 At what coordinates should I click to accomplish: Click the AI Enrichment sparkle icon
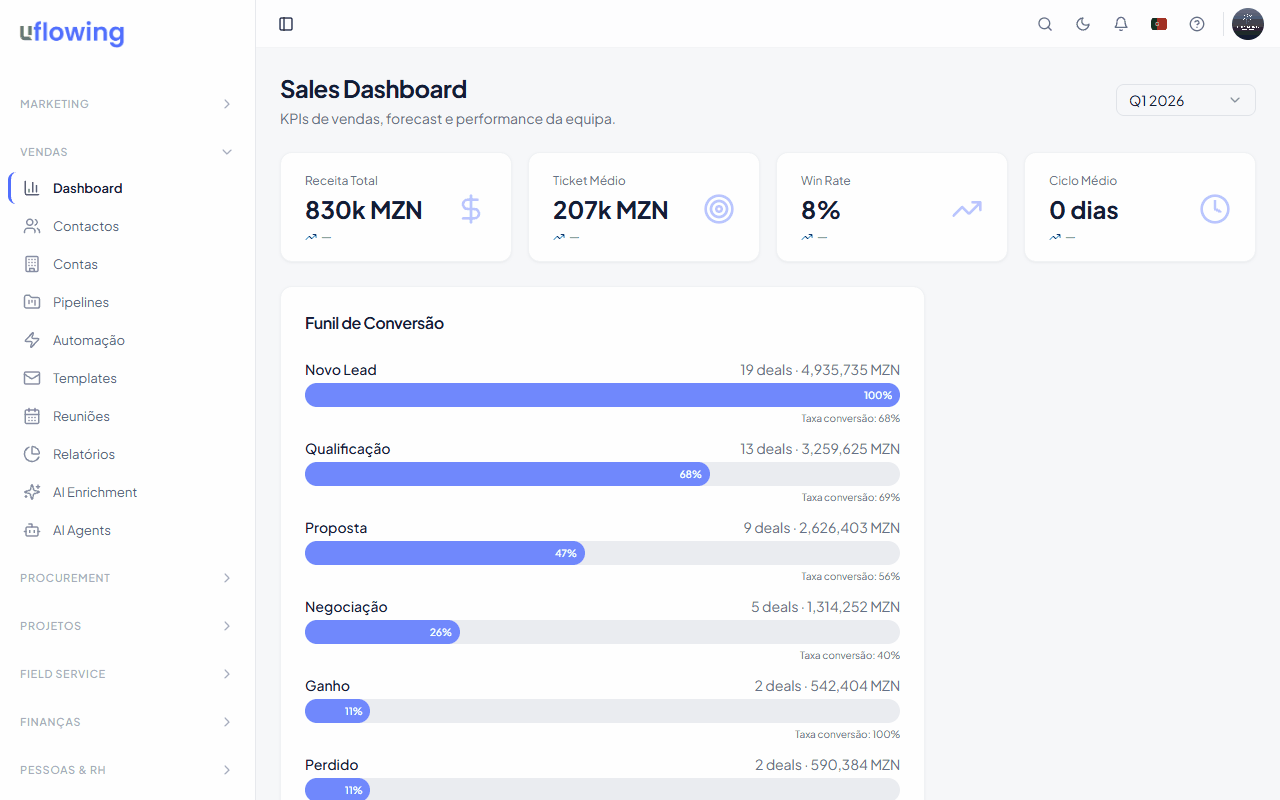tap(32, 492)
